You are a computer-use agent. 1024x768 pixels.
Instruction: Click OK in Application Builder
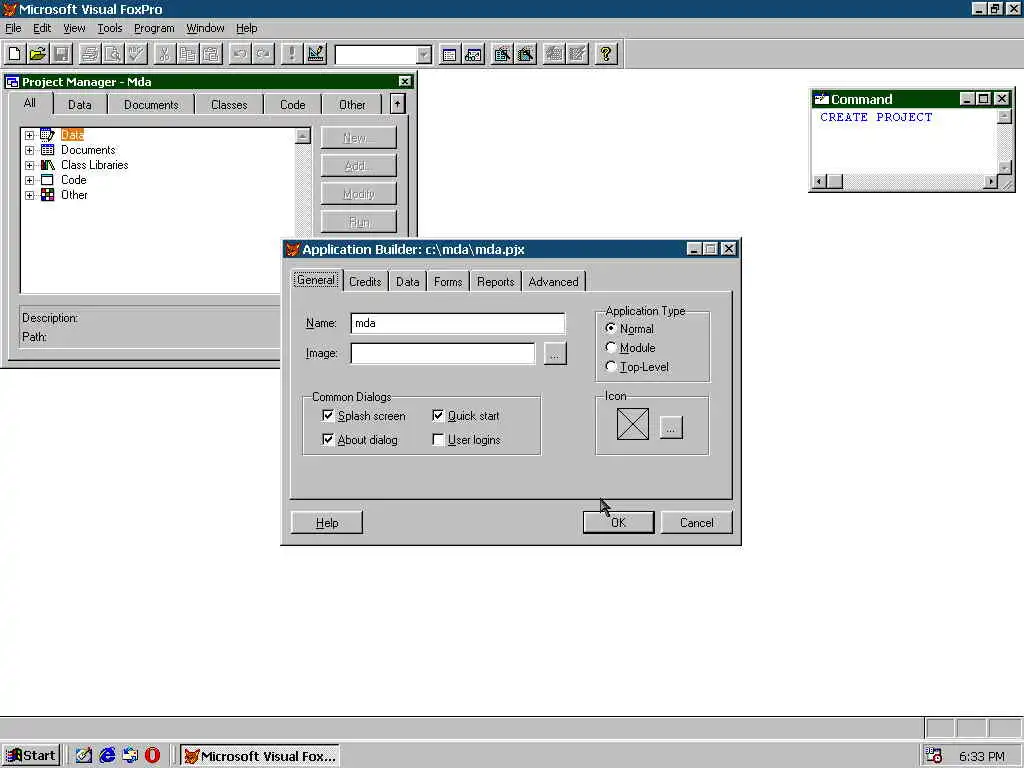click(x=618, y=522)
